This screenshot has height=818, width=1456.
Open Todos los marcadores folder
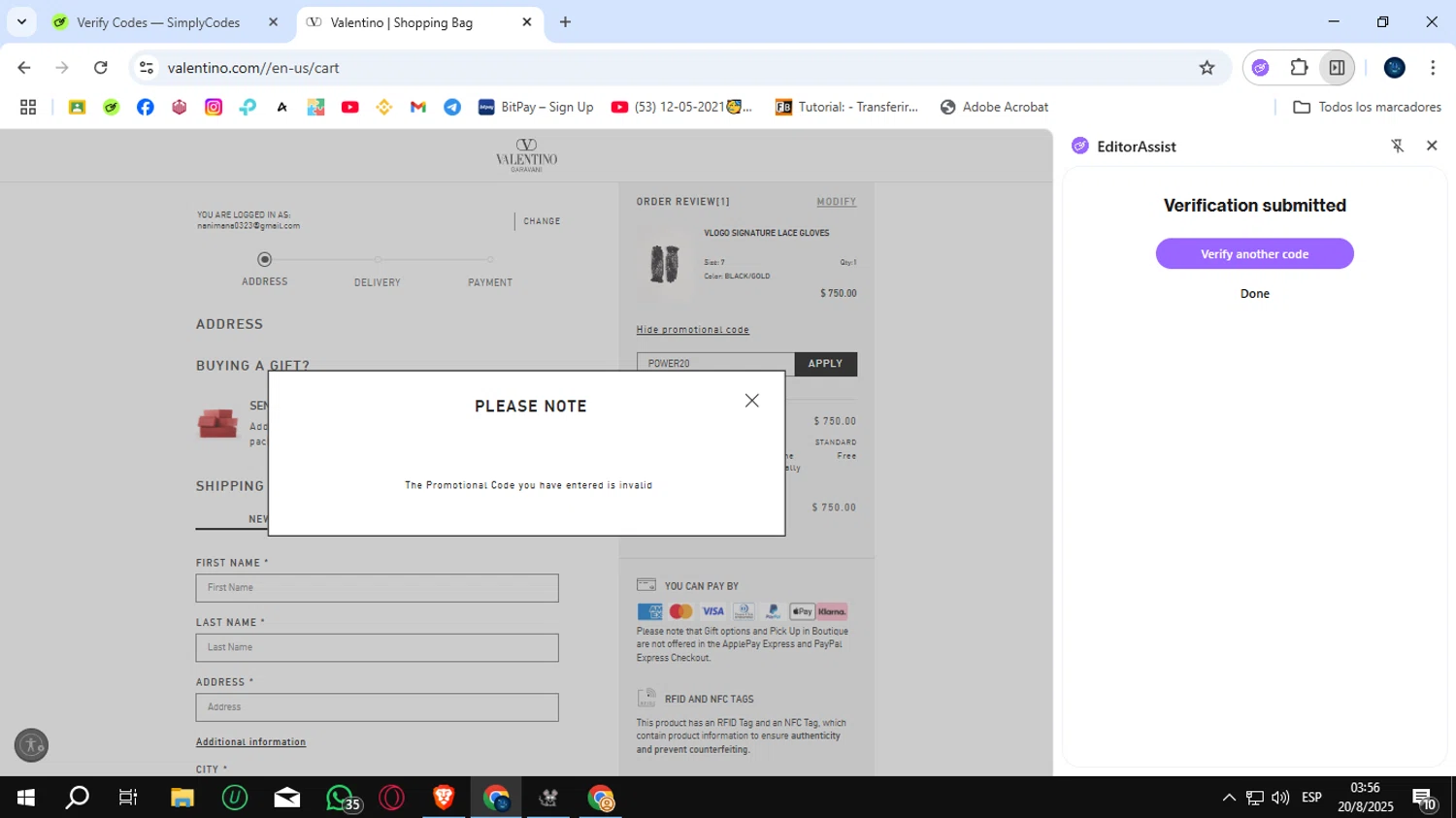tap(1367, 107)
